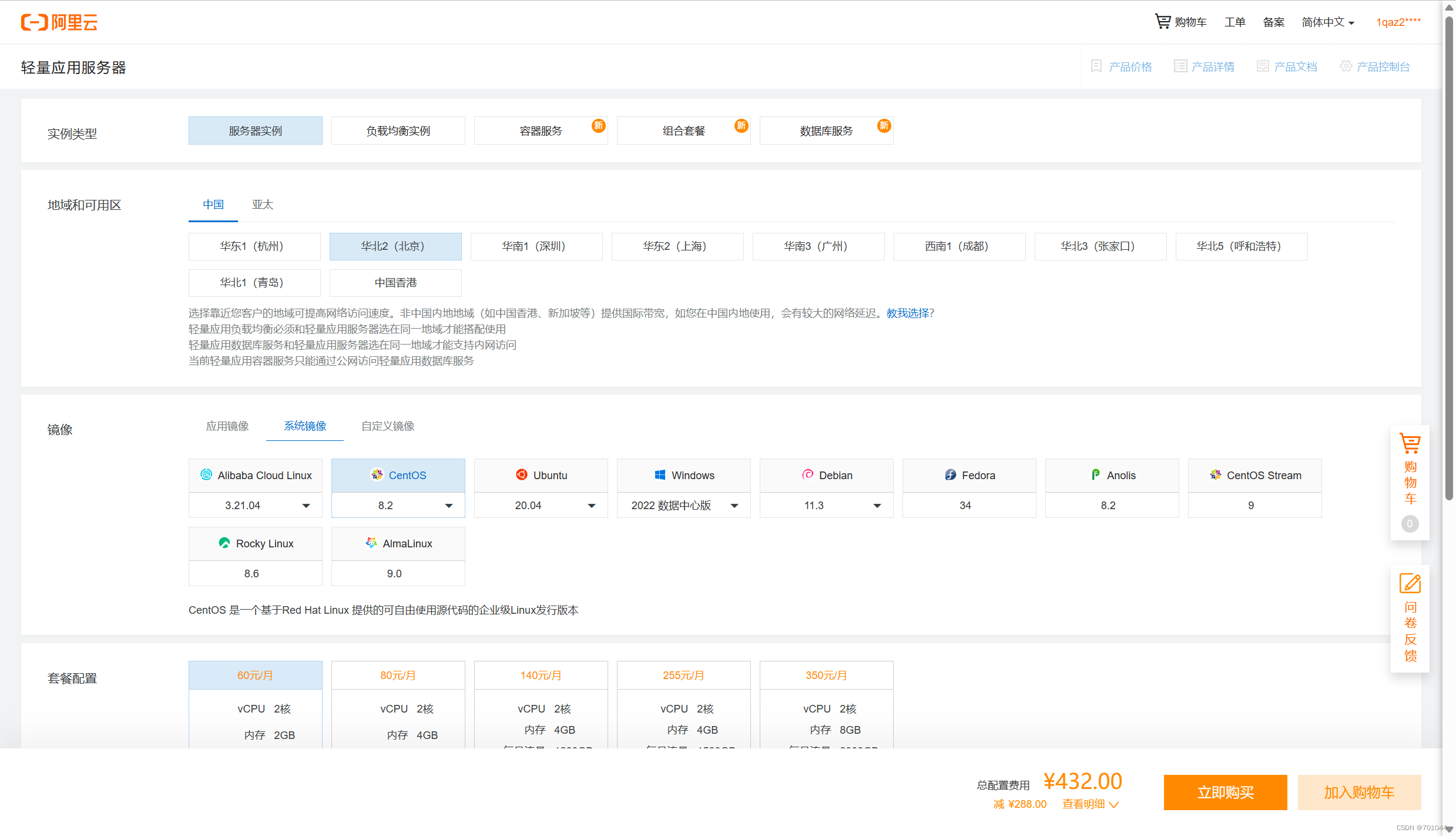Click the 立即购买 button

pyautogui.click(x=1224, y=792)
